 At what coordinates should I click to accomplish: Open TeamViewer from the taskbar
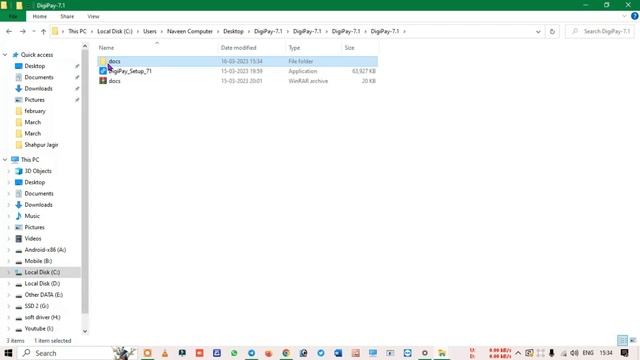click(407, 353)
